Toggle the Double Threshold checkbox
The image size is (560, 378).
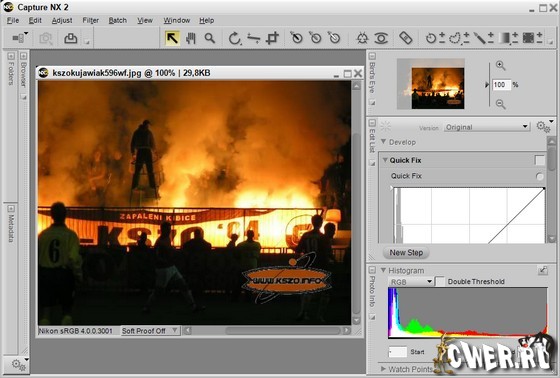[x=440, y=281]
